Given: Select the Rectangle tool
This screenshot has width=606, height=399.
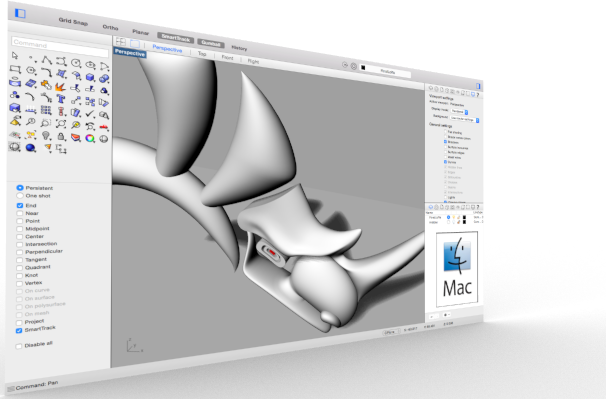Looking at the screenshot, I should pyautogui.click(x=15, y=69).
